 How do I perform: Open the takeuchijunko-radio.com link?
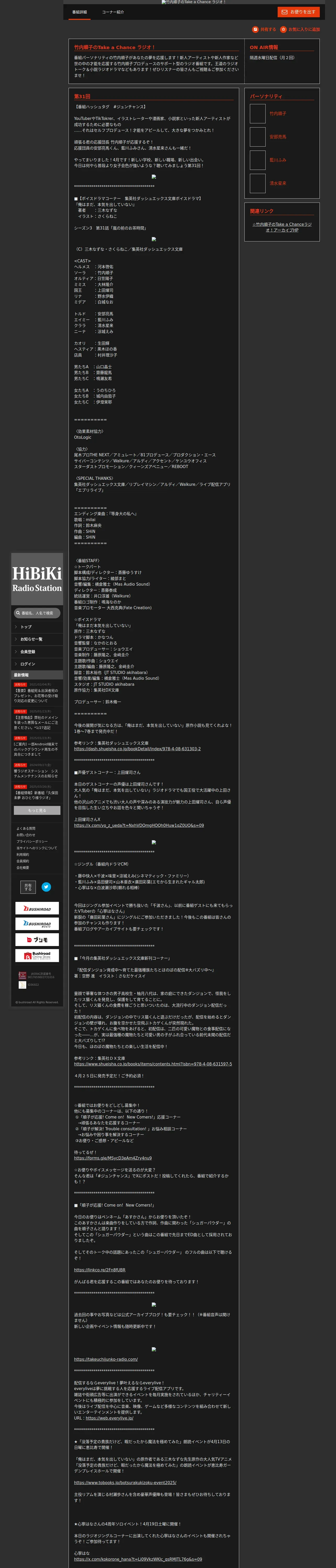pos(106,1359)
